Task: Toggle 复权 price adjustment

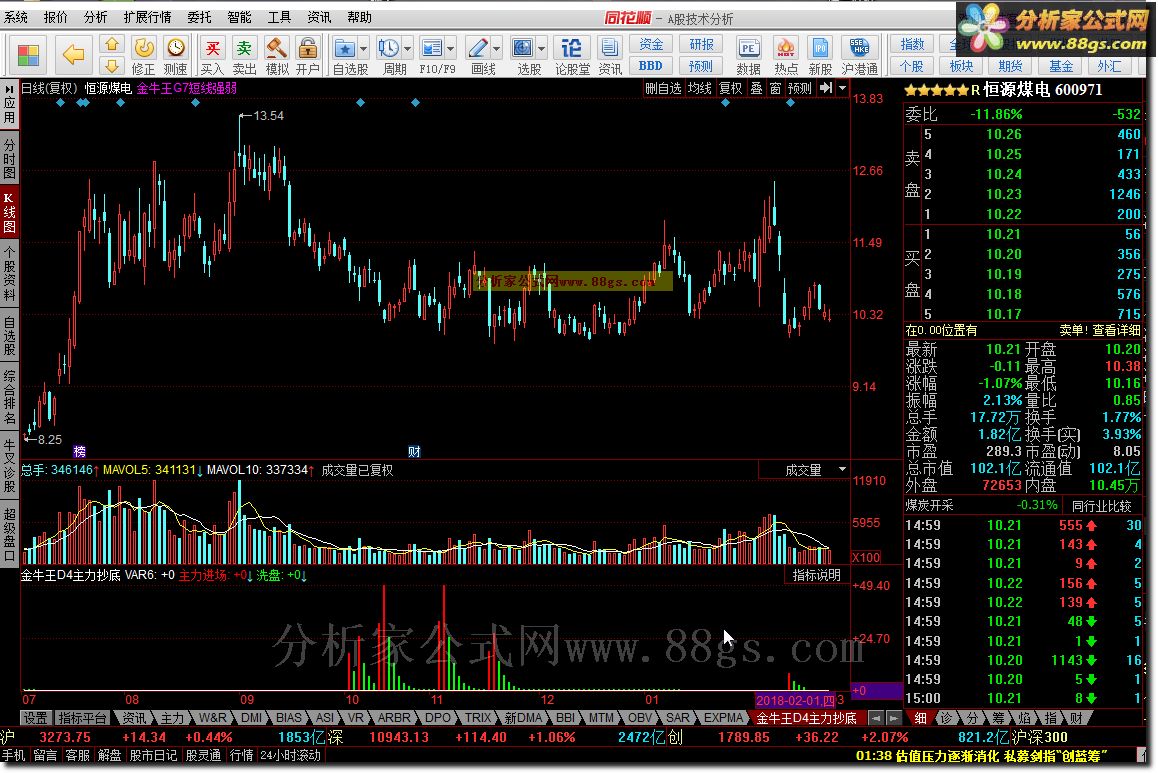Action: (730, 89)
